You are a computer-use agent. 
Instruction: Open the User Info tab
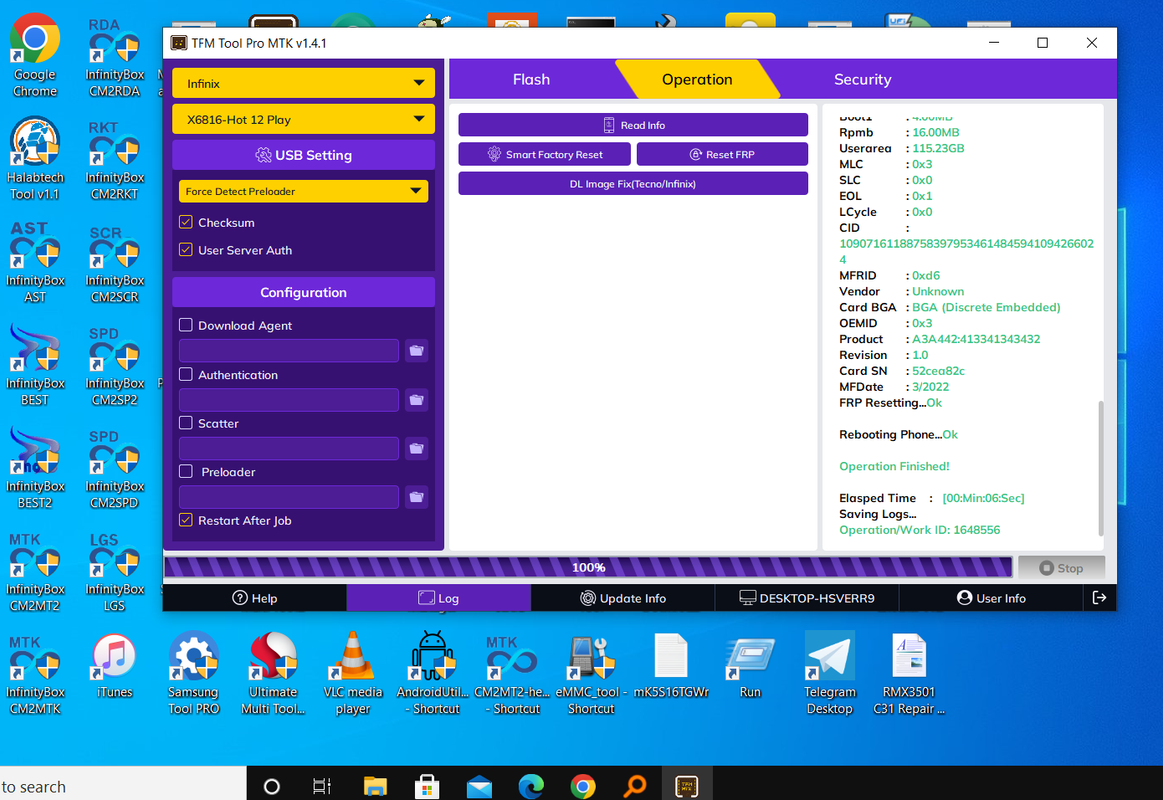[x=991, y=598]
